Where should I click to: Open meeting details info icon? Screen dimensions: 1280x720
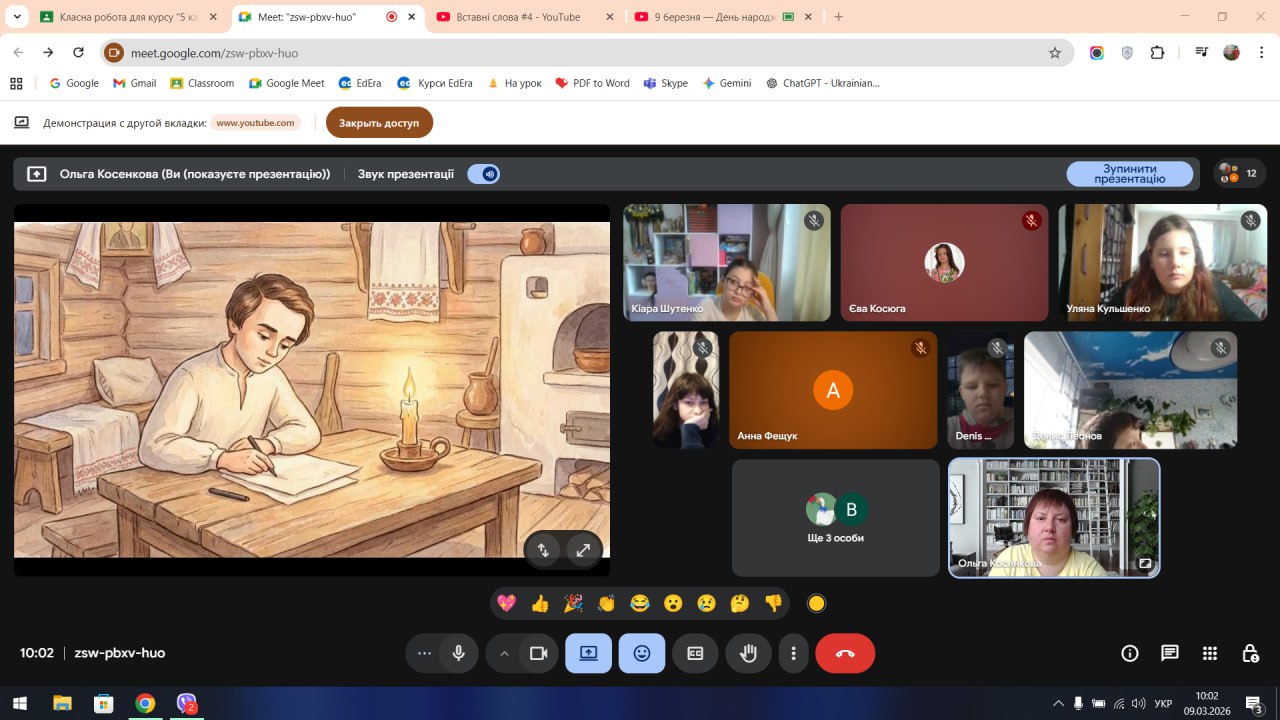pyautogui.click(x=1130, y=653)
